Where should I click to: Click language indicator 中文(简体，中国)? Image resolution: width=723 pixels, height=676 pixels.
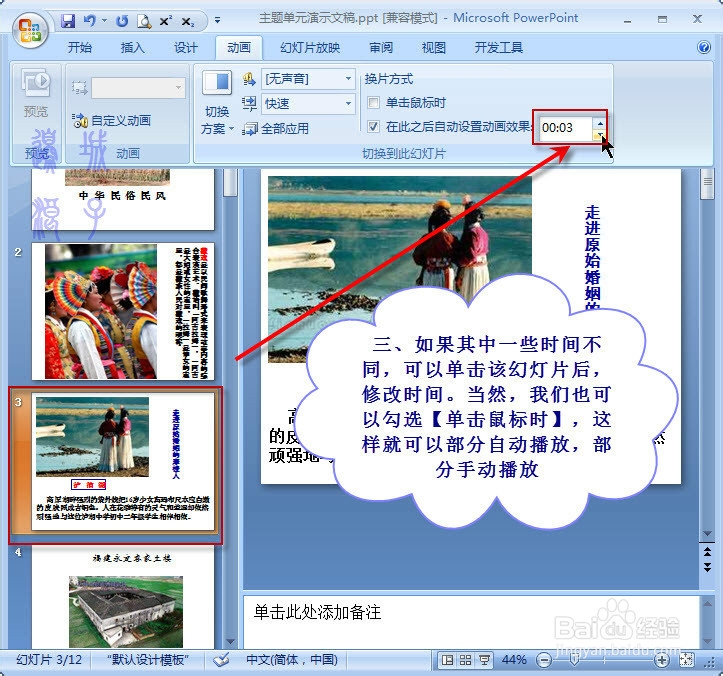coord(292,660)
